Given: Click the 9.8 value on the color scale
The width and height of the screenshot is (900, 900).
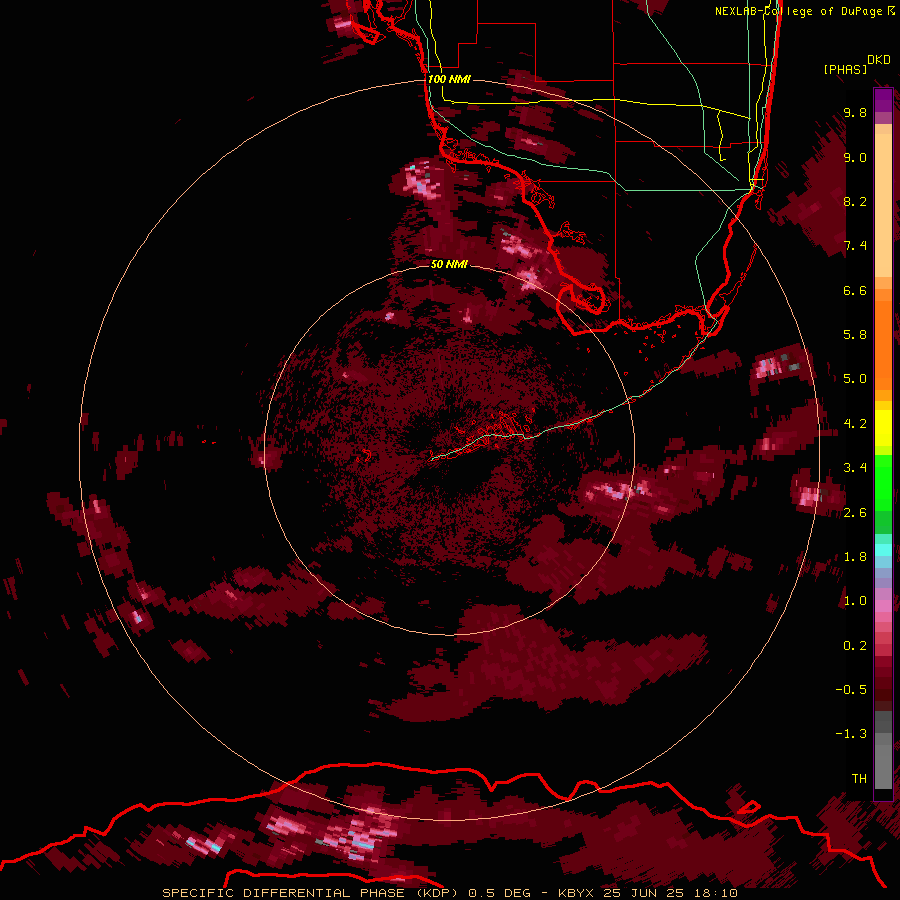Looking at the screenshot, I should [x=855, y=112].
